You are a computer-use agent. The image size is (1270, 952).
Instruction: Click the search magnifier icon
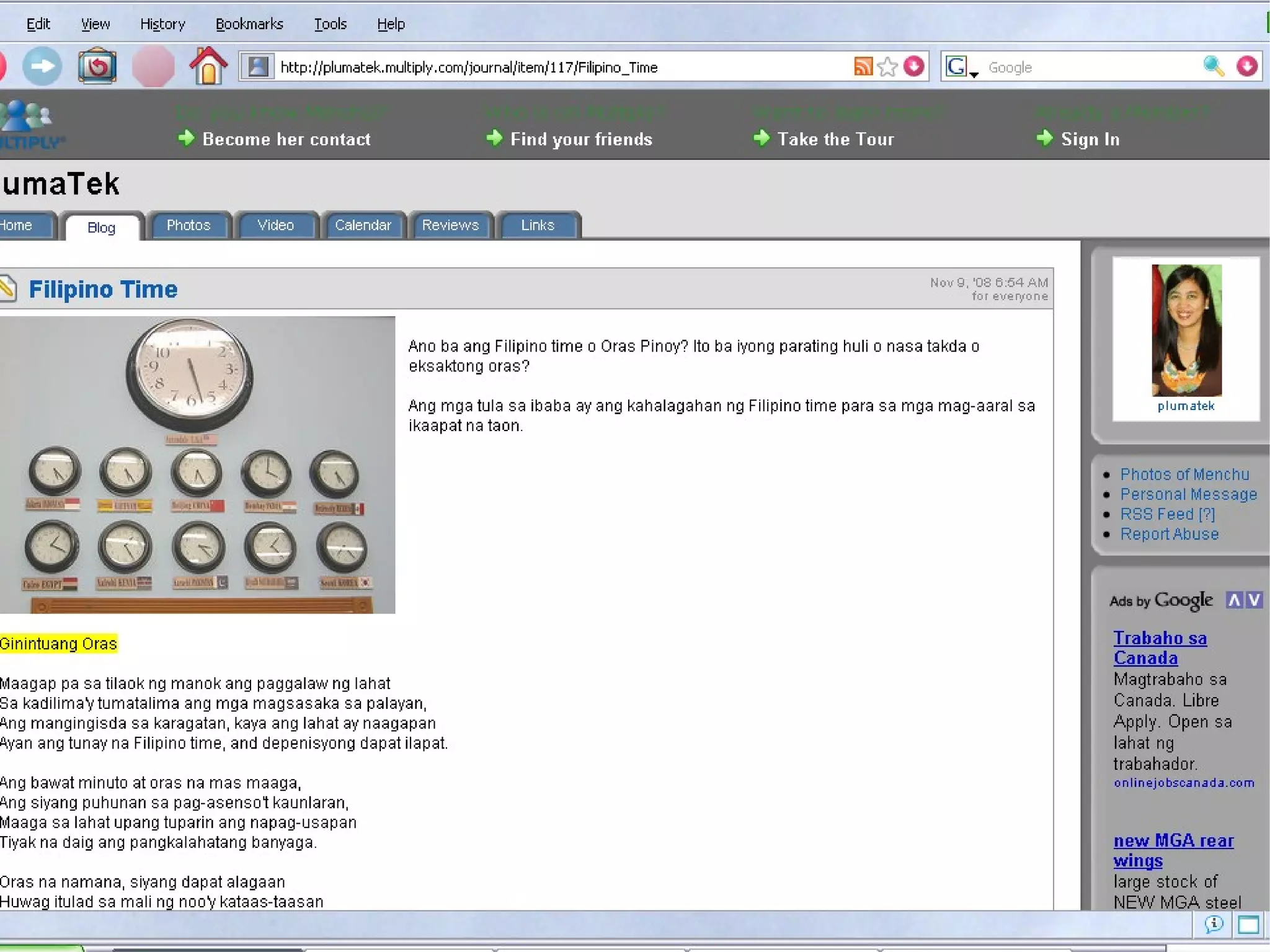click(x=1213, y=66)
